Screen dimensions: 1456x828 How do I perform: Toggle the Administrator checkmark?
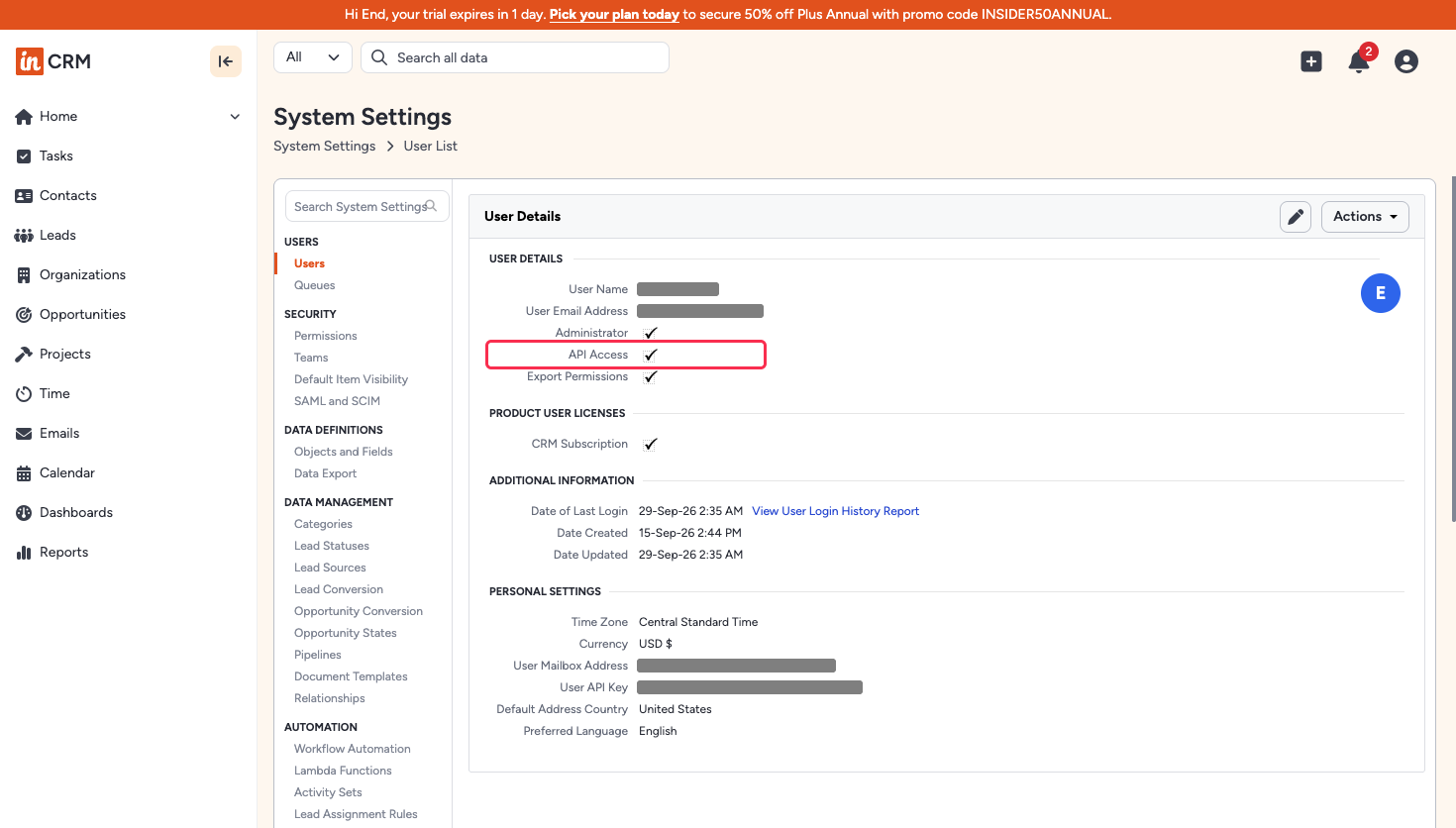[x=651, y=333]
